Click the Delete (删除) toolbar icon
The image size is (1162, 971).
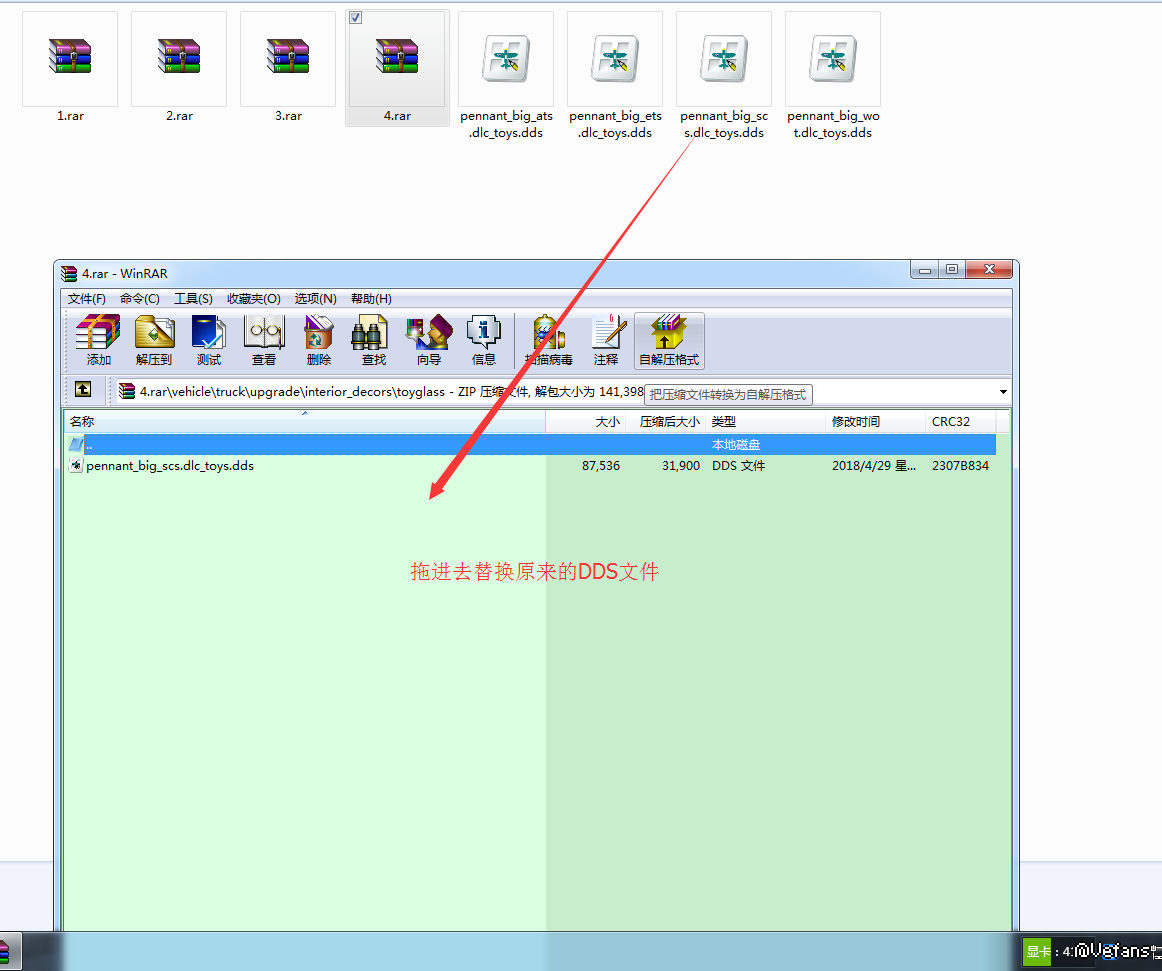coord(319,341)
